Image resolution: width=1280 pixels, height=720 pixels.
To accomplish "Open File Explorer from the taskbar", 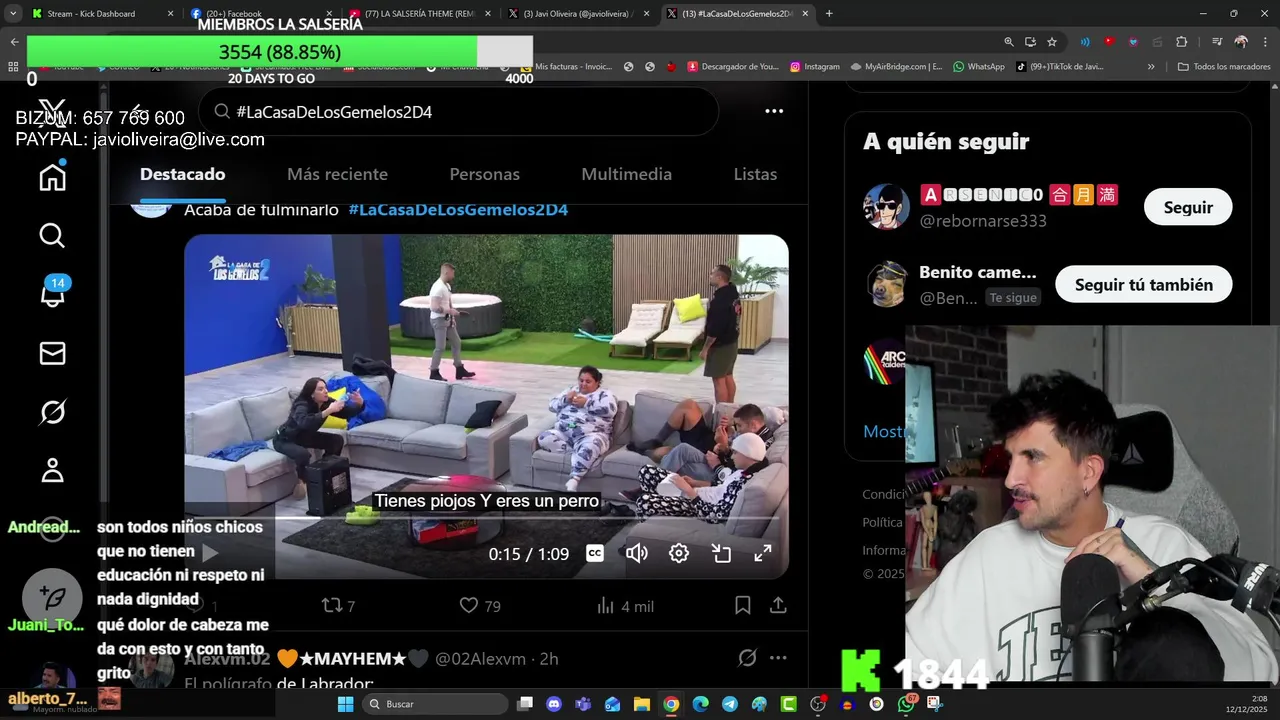I will [642, 704].
